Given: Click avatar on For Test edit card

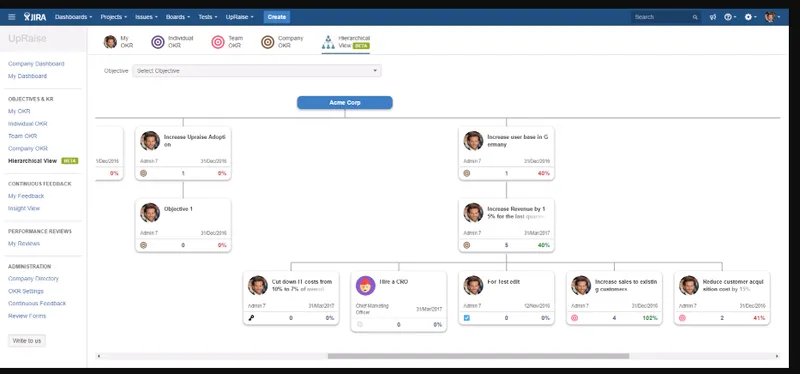Looking at the screenshot, I should 473,286.
